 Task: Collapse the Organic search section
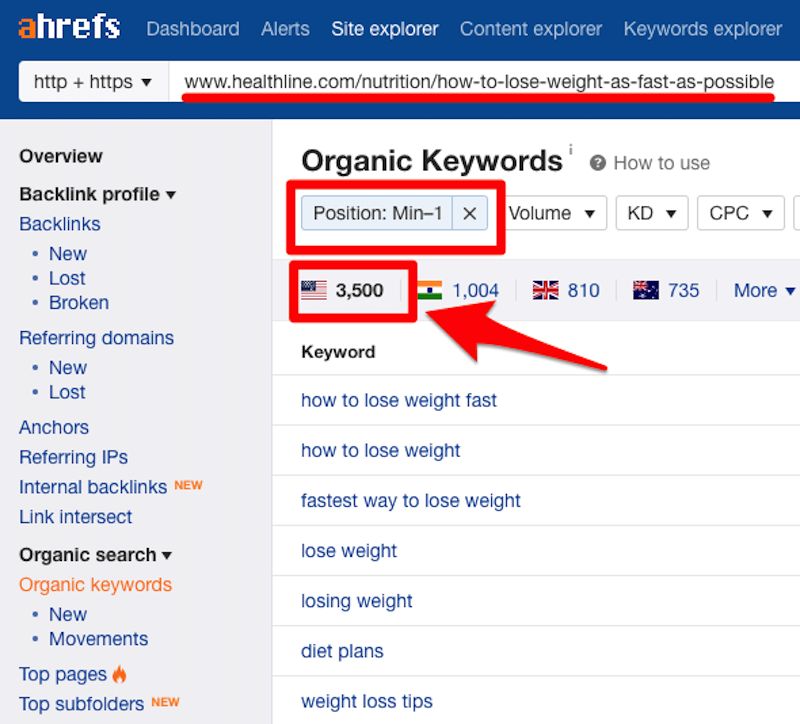(95, 555)
